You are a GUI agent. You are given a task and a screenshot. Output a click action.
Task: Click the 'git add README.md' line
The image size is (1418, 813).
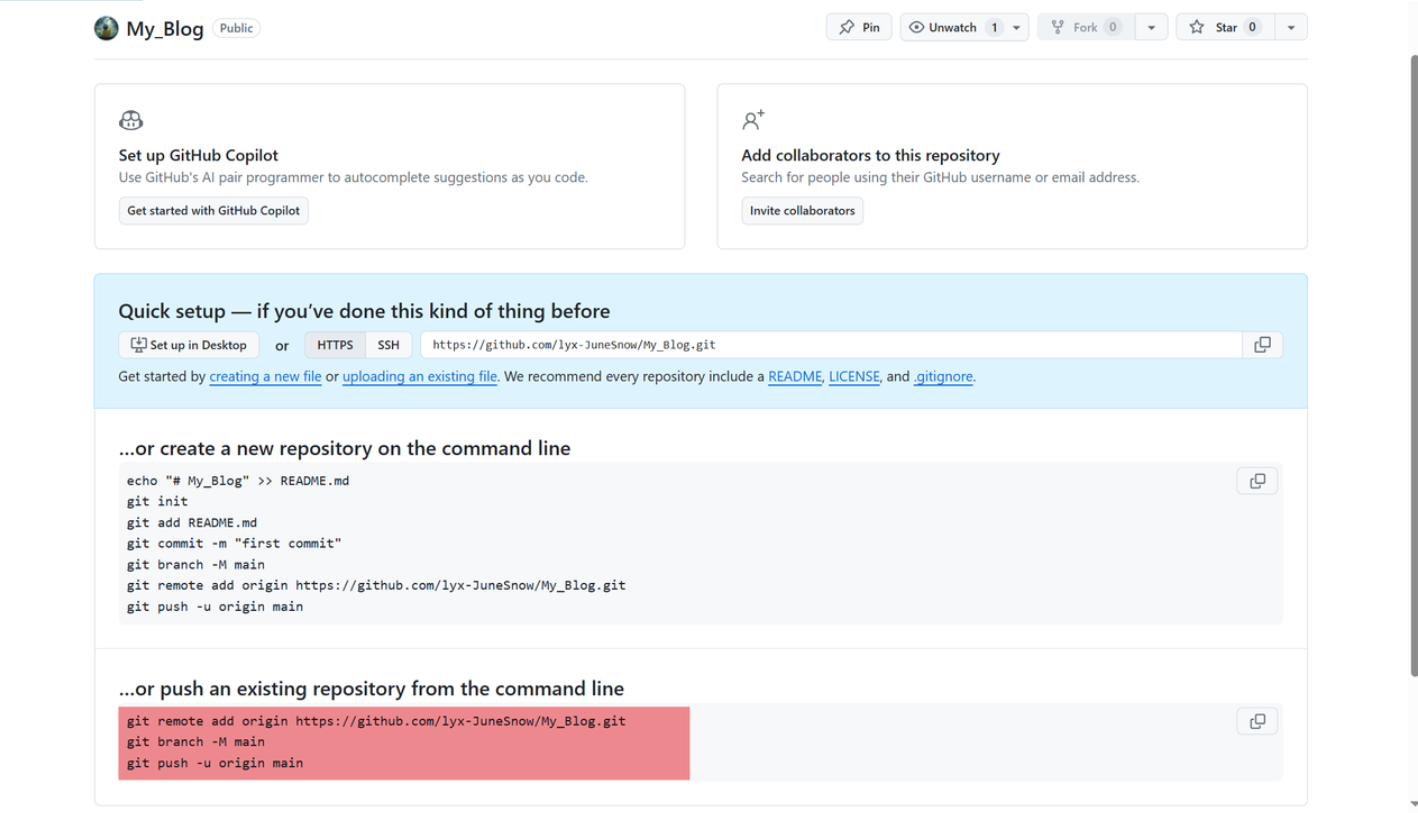coord(192,522)
